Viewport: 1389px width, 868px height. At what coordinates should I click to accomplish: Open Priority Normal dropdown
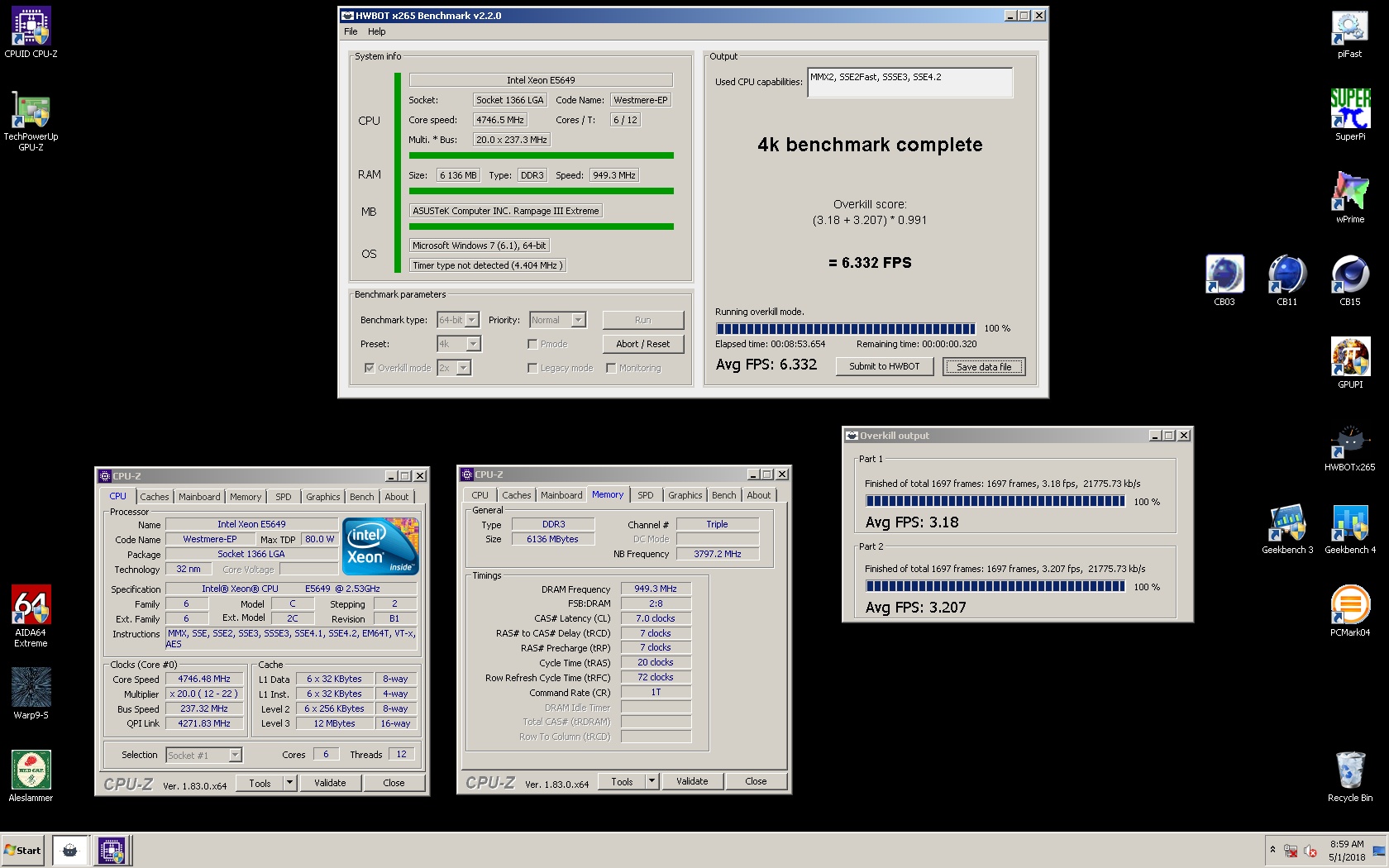pos(557,320)
